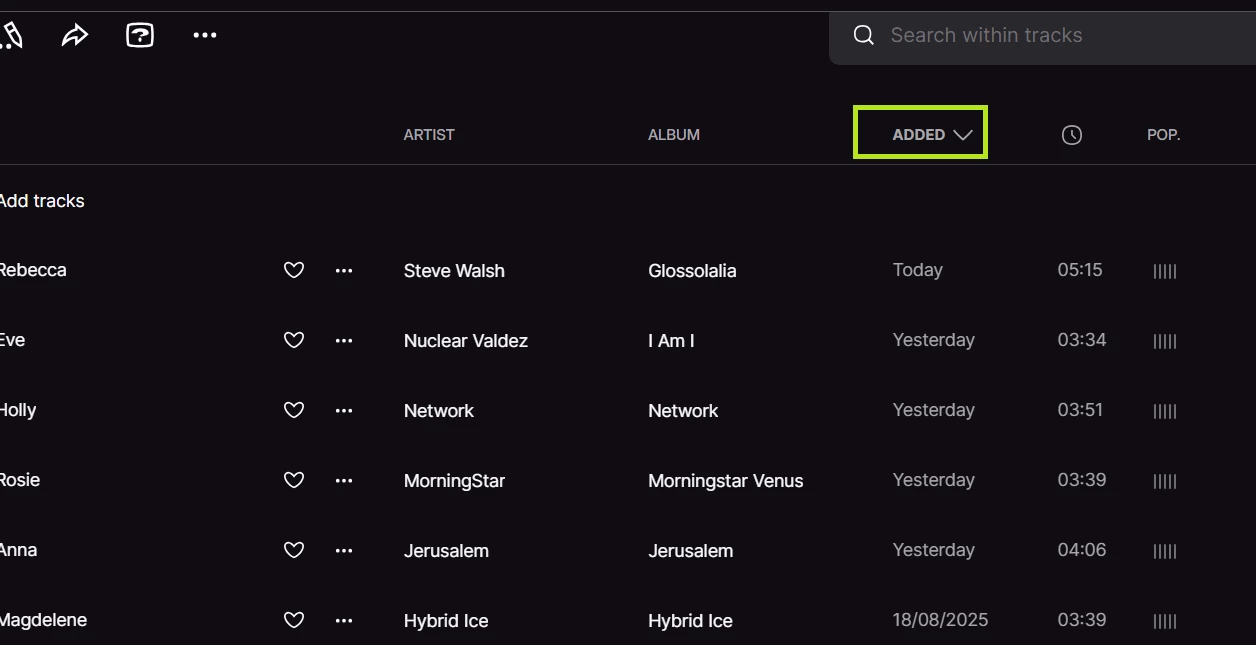This screenshot has height=645, width=1256.
Task: Open the Morningstar Venus album link
Action: pyautogui.click(x=726, y=481)
